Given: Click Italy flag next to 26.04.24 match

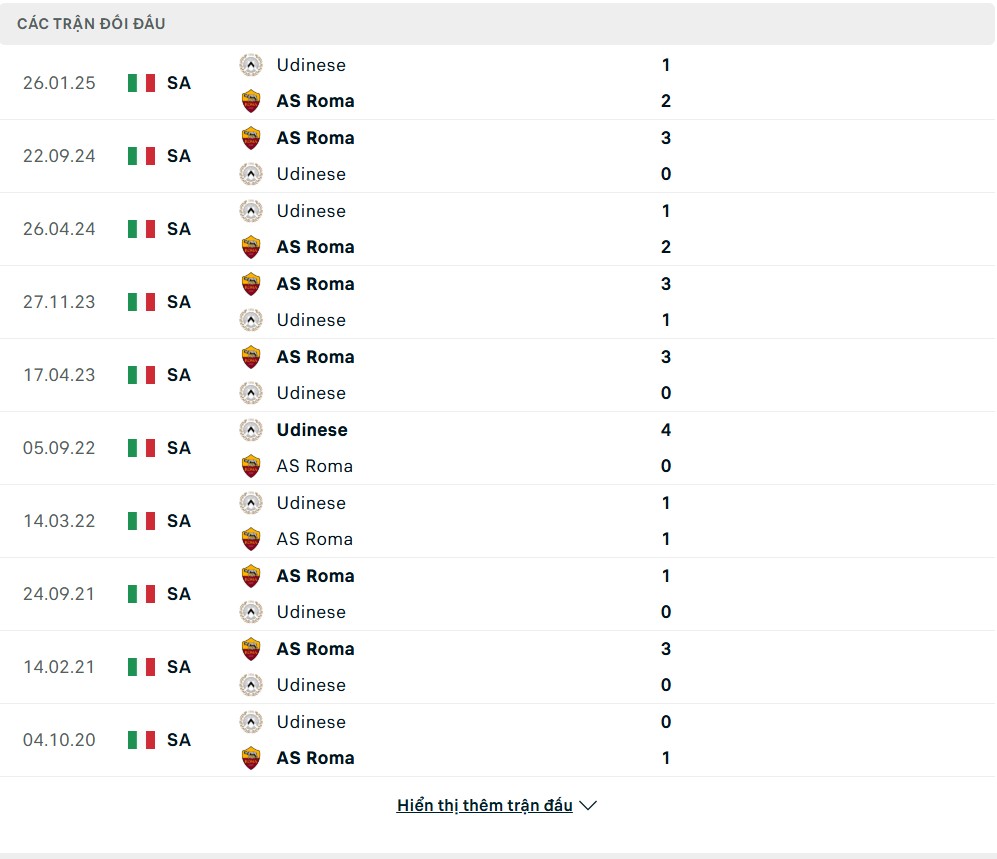Looking at the screenshot, I should coord(141,229).
